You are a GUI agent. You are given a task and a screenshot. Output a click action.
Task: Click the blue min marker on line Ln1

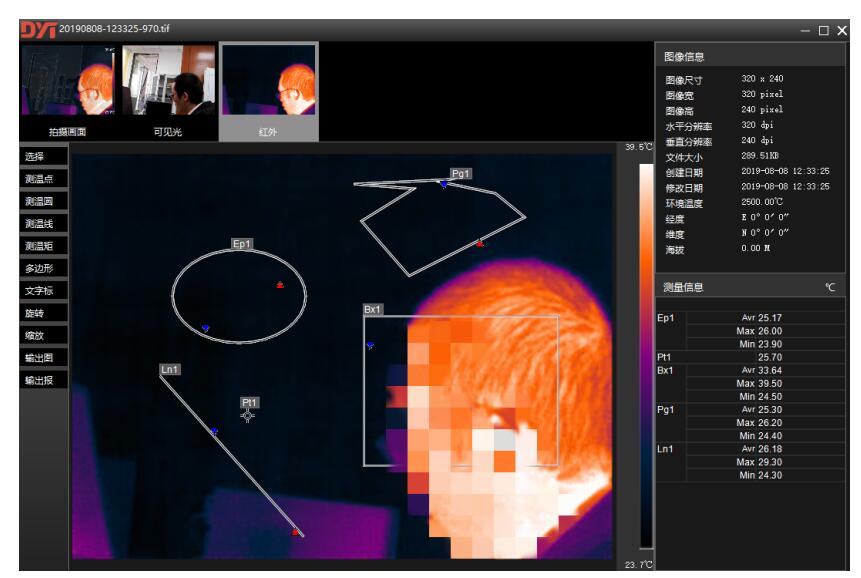[214, 432]
